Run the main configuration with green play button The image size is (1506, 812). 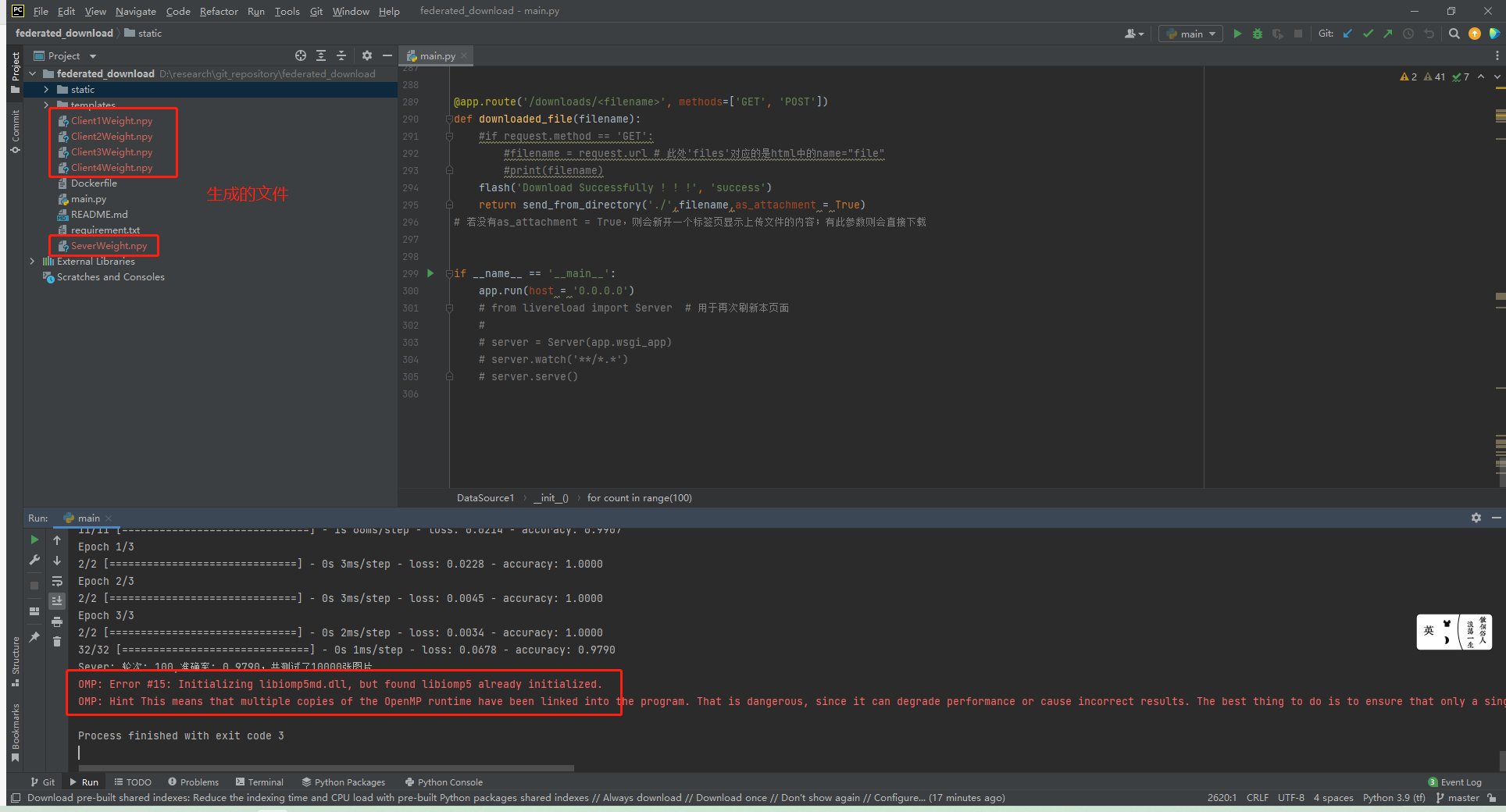point(1237,34)
